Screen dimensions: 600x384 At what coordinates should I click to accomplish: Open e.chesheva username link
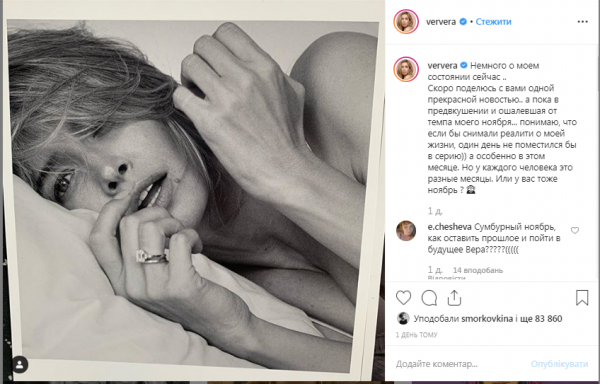click(x=449, y=227)
